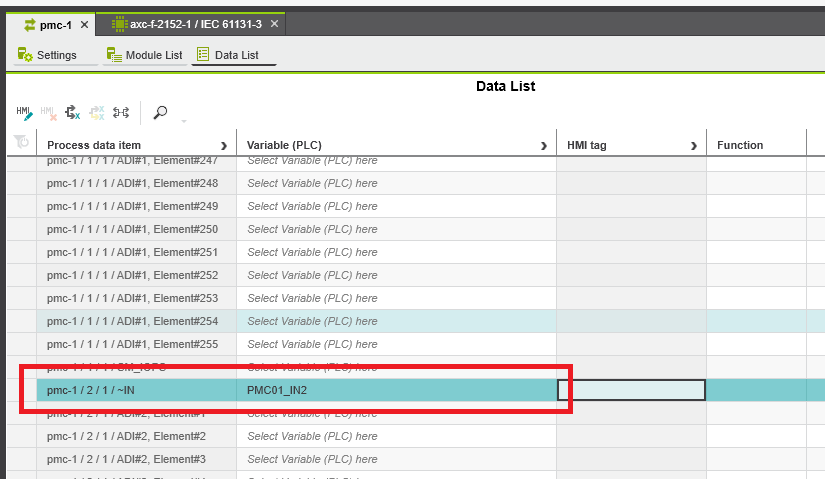825x479 pixels.
Task: Select variable field for ADI#1, Element#250
Action: point(395,229)
